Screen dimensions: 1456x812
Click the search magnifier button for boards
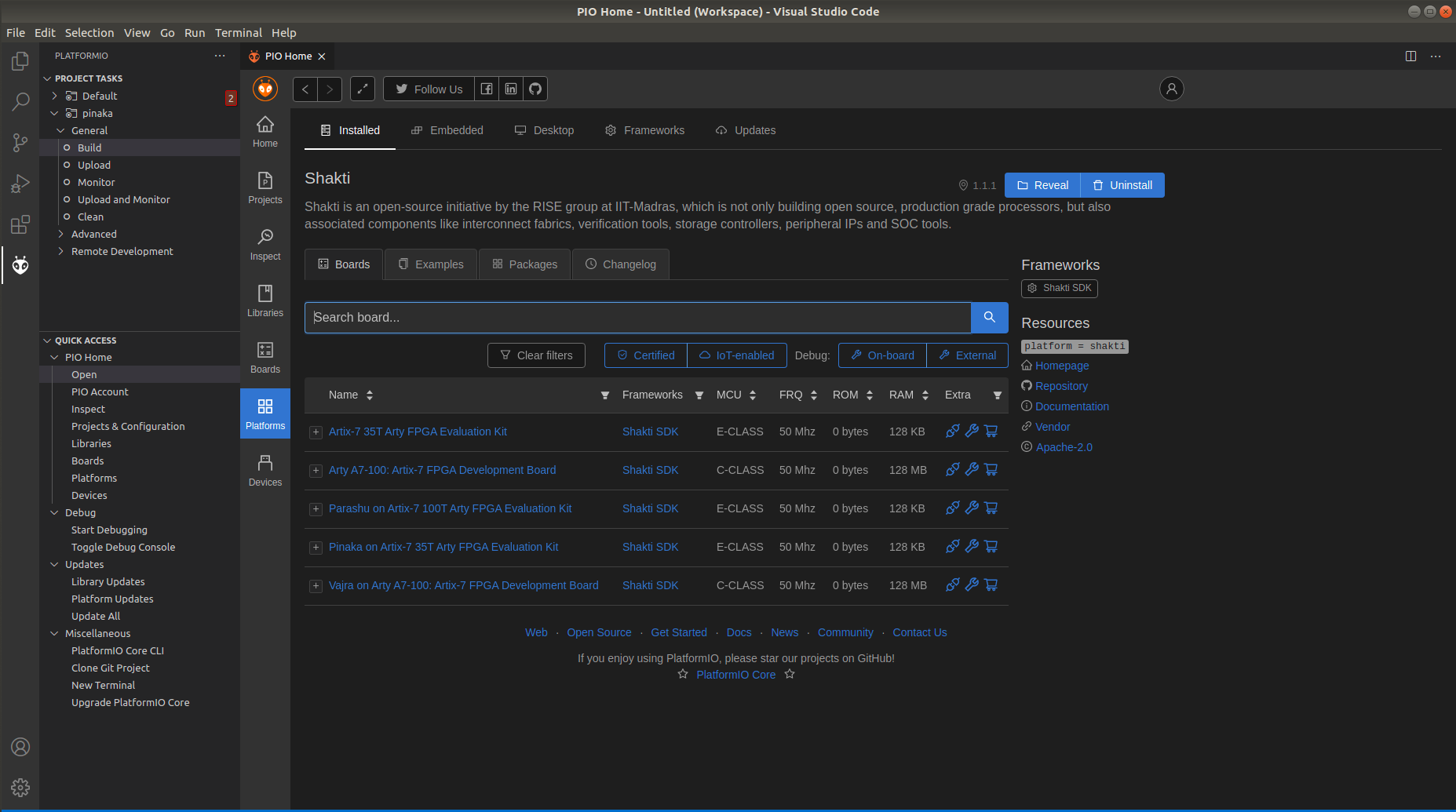point(990,318)
